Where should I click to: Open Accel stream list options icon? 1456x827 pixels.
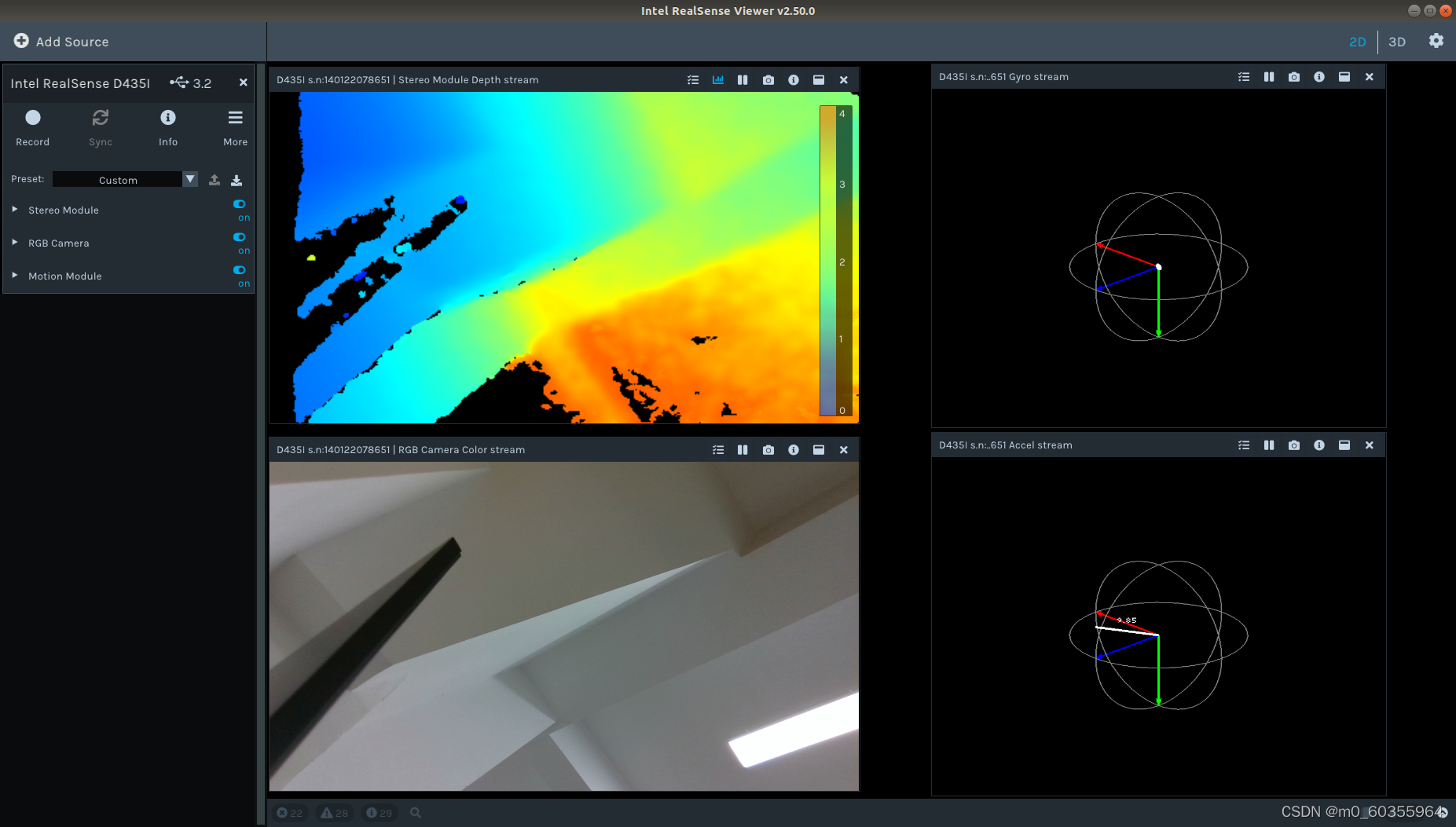(x=1244, y=445)
